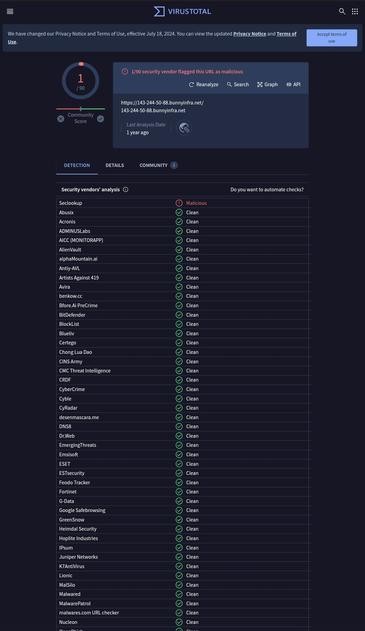Screen dimensions: 365x631
Task: Click the Reanalyze icon button
Action: pos(204,85)
